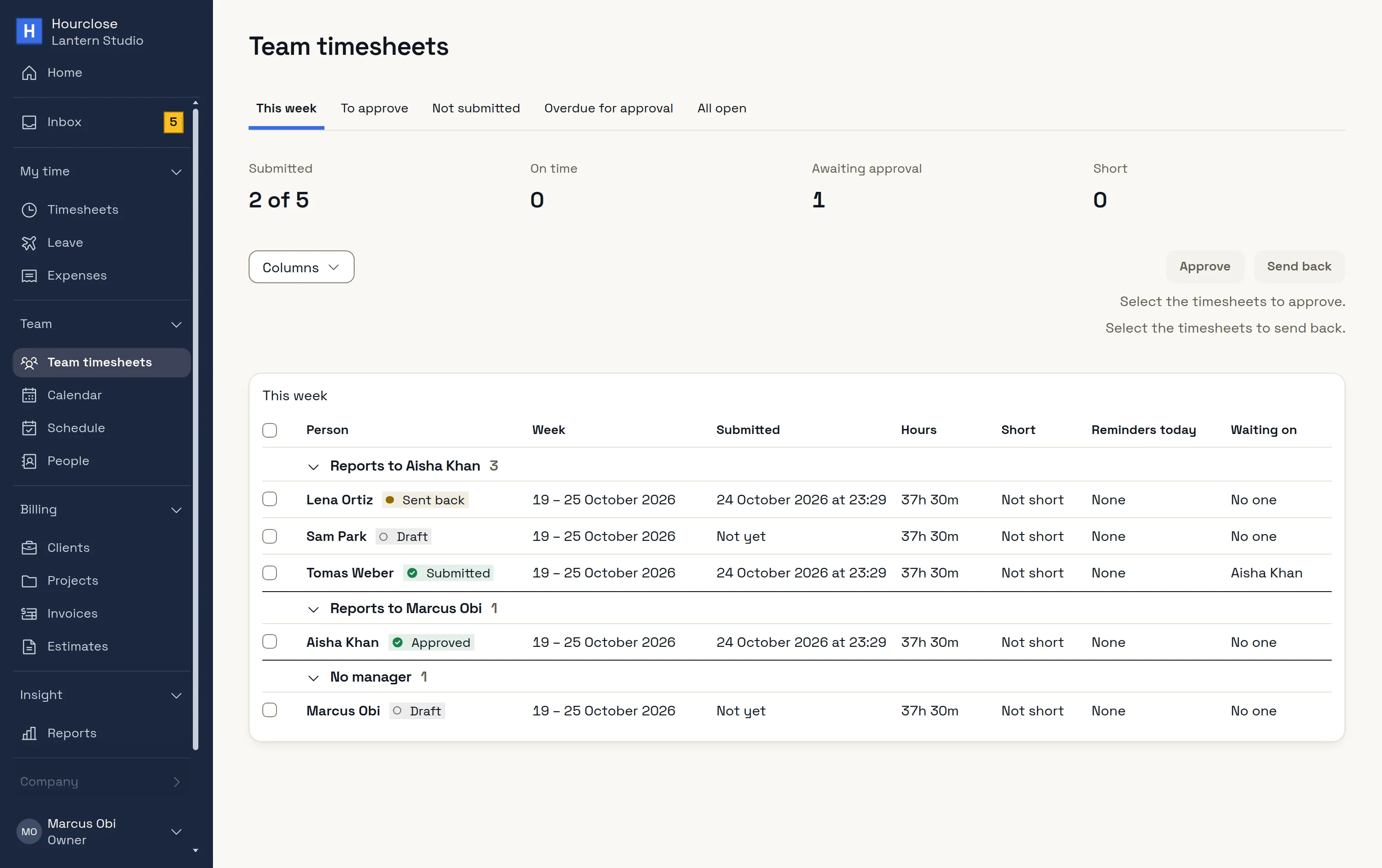Click the Team timesheets people icon

(29, 363)
